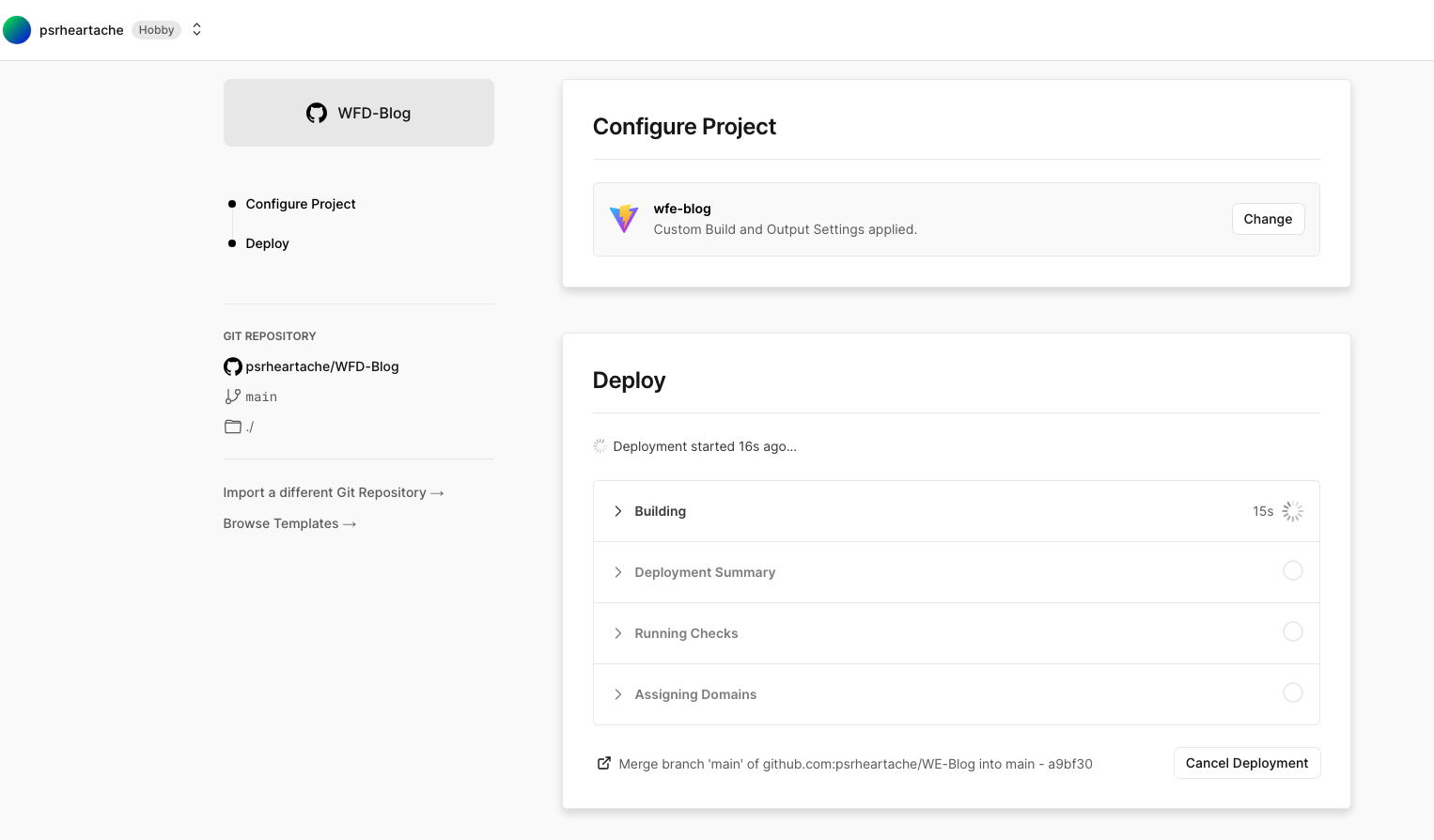This screenshot has height=840, width=1434.
Task: Click the Running Checks row label
Action: [686, 633]
